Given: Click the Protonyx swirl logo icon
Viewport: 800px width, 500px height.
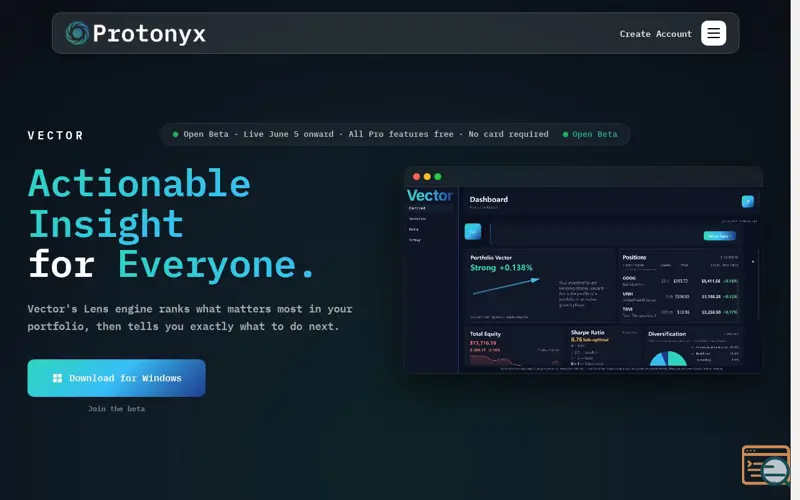Looking at the screenshot, I should 77,33.
